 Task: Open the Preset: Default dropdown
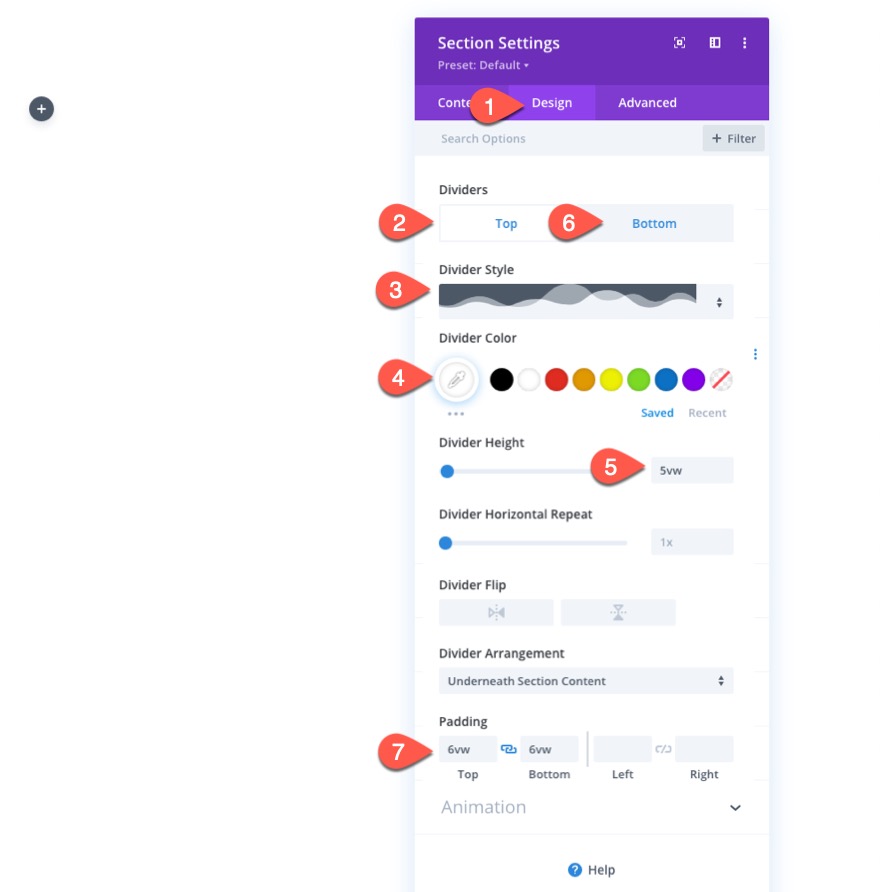(483, 65)
